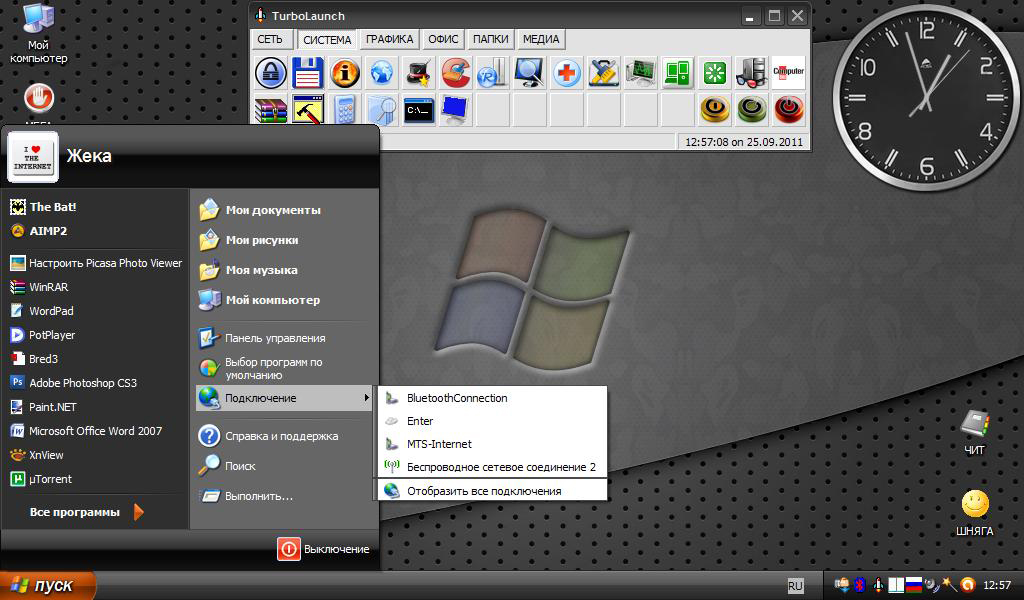Open Настроить Picasa Photo Viewer

[x=95, y=263]
